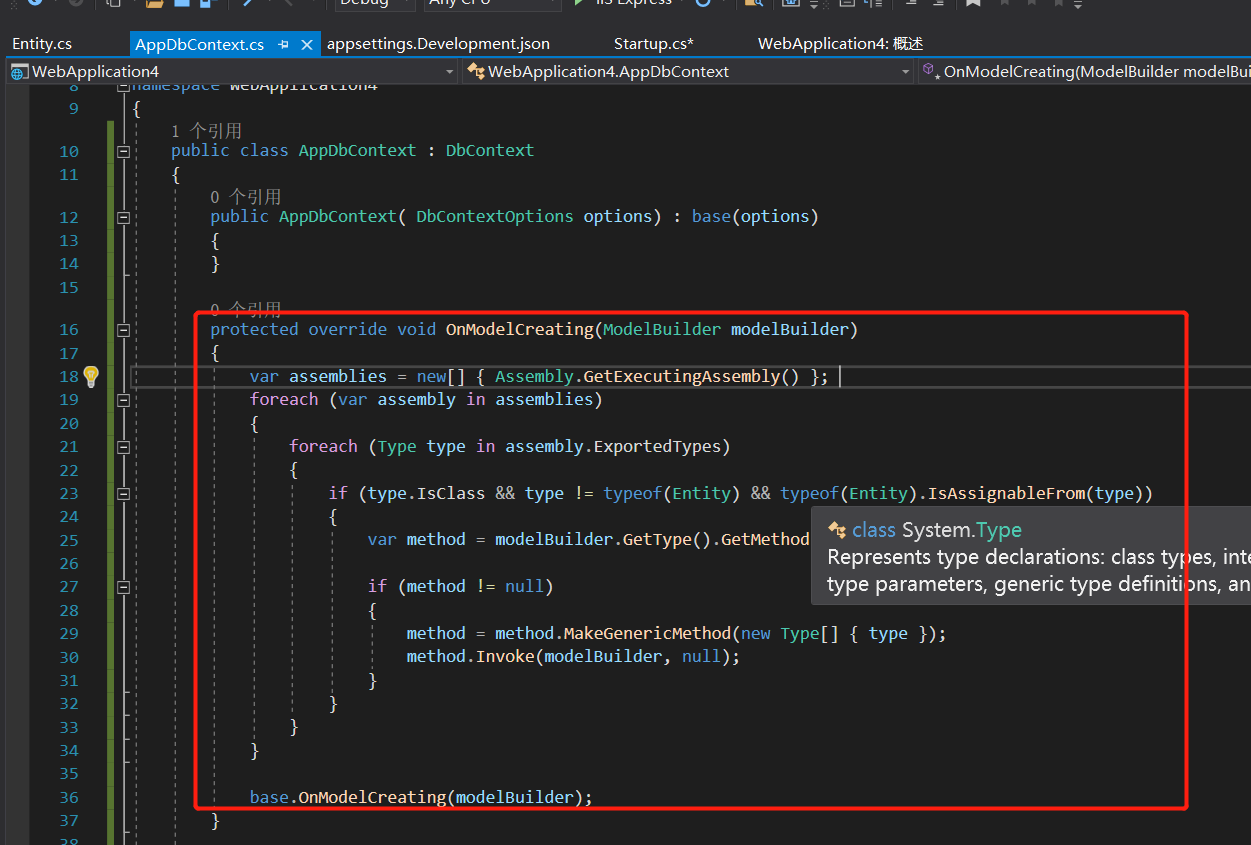The width and height of the screenshot is (1251, 845).
Task: Click line number 18 in the margin
Action: [68, 376]
